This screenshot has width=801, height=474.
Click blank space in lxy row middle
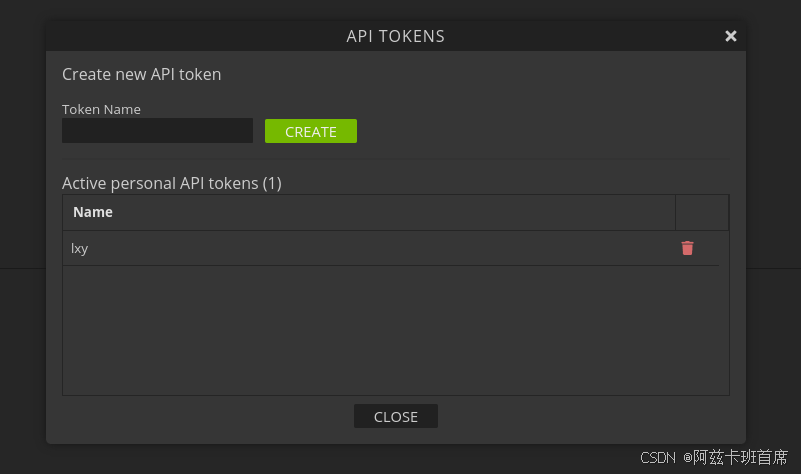click(380, 248)
